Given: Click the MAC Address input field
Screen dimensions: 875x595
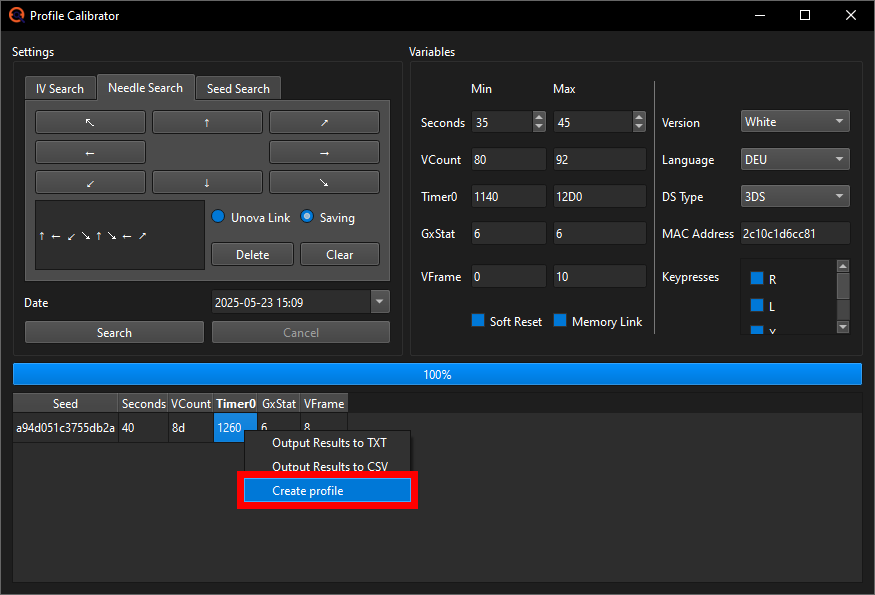Looking at the screenshot, I should (x=795, y=232).
